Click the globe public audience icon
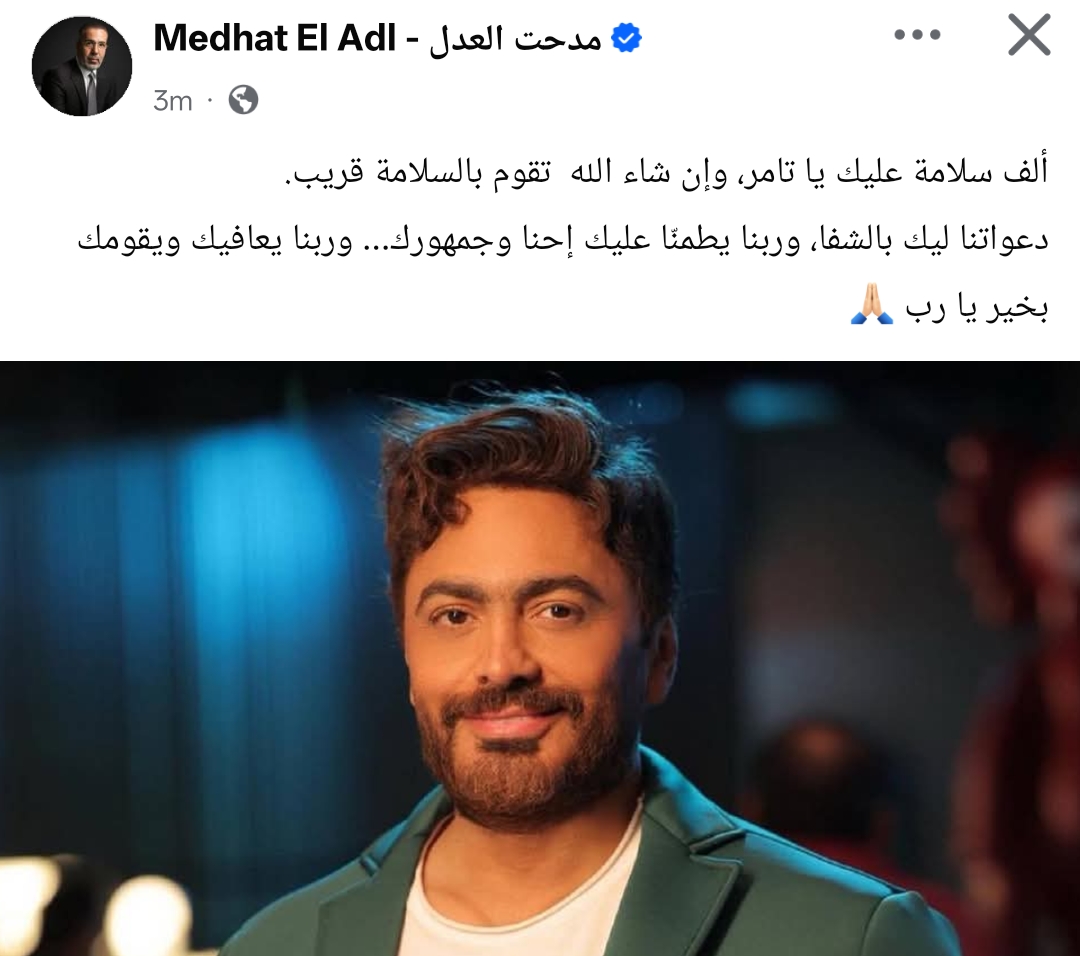Viewport: 1080px width, 956px height. pos(243,101)
